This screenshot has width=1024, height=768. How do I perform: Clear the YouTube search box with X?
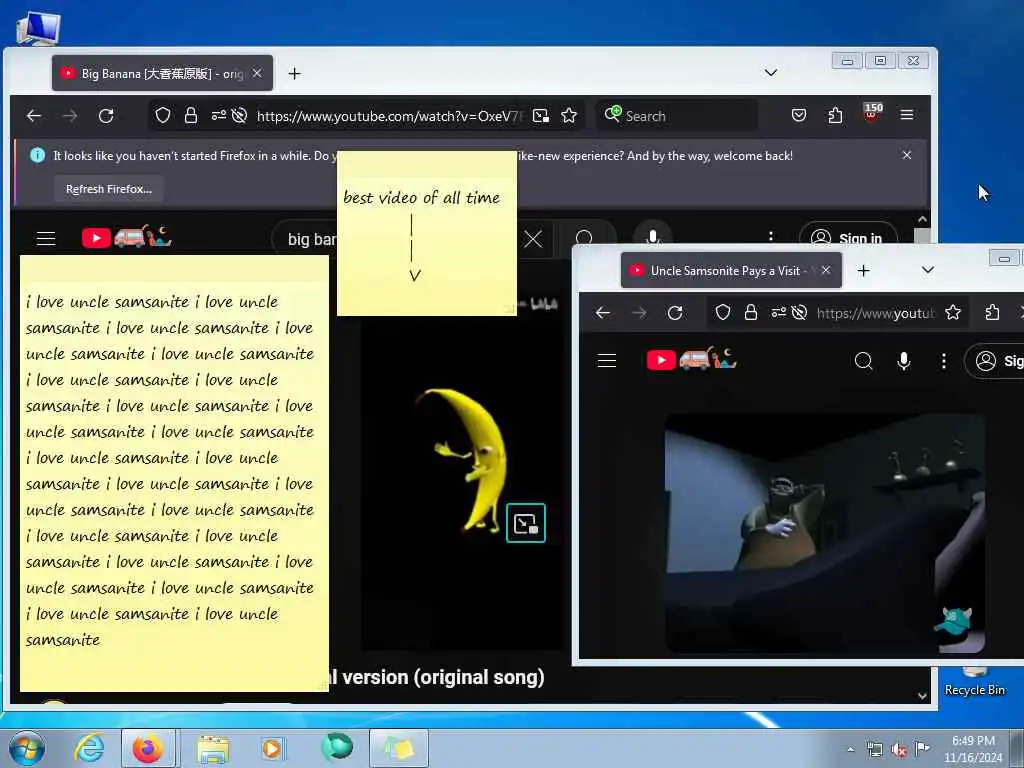click(533, 239)
